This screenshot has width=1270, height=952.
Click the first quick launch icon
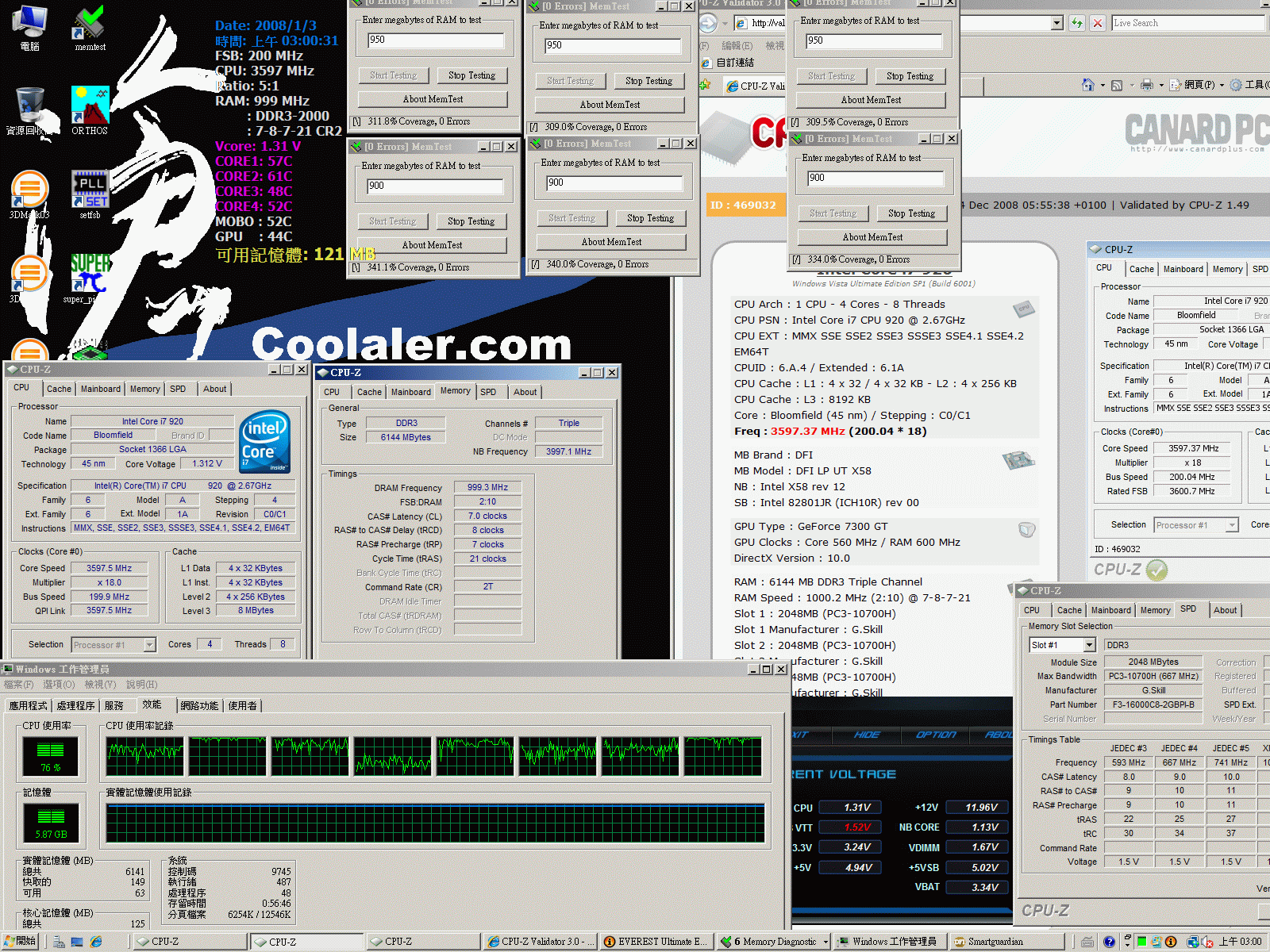click(59, 942)
